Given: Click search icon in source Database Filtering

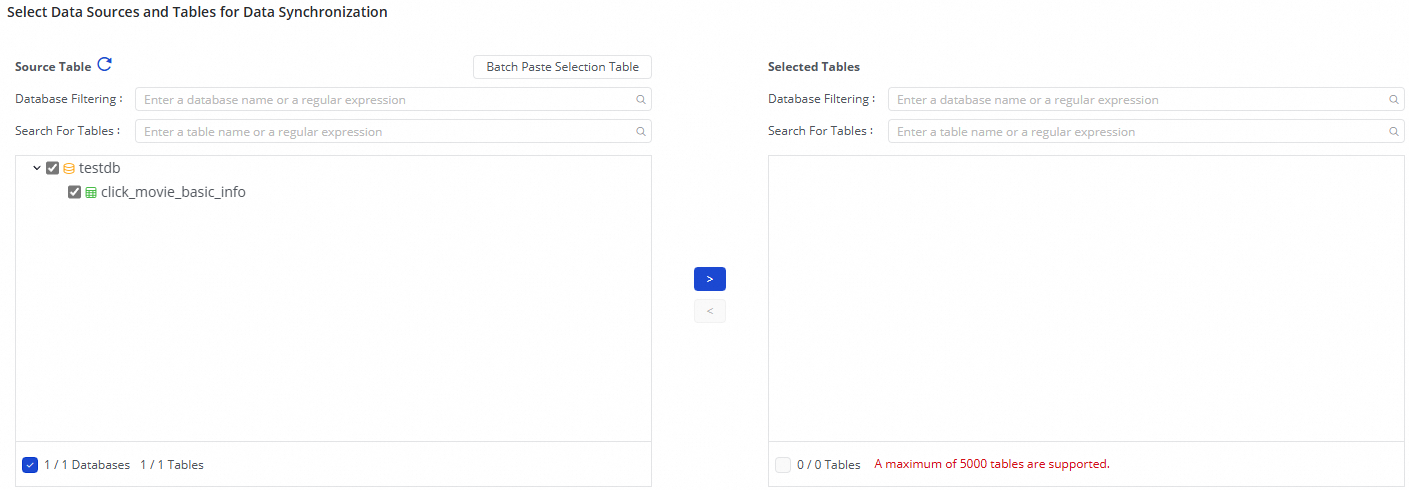Looking at the screenshot, I should 640,100.
